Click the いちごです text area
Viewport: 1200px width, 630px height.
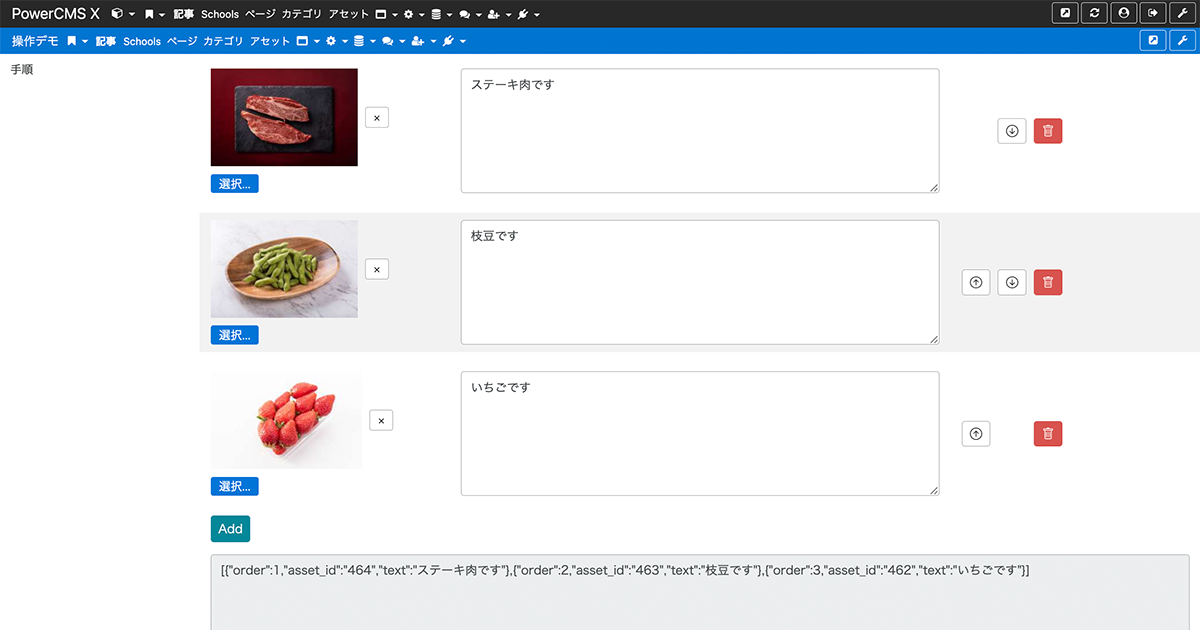[700, 434]
